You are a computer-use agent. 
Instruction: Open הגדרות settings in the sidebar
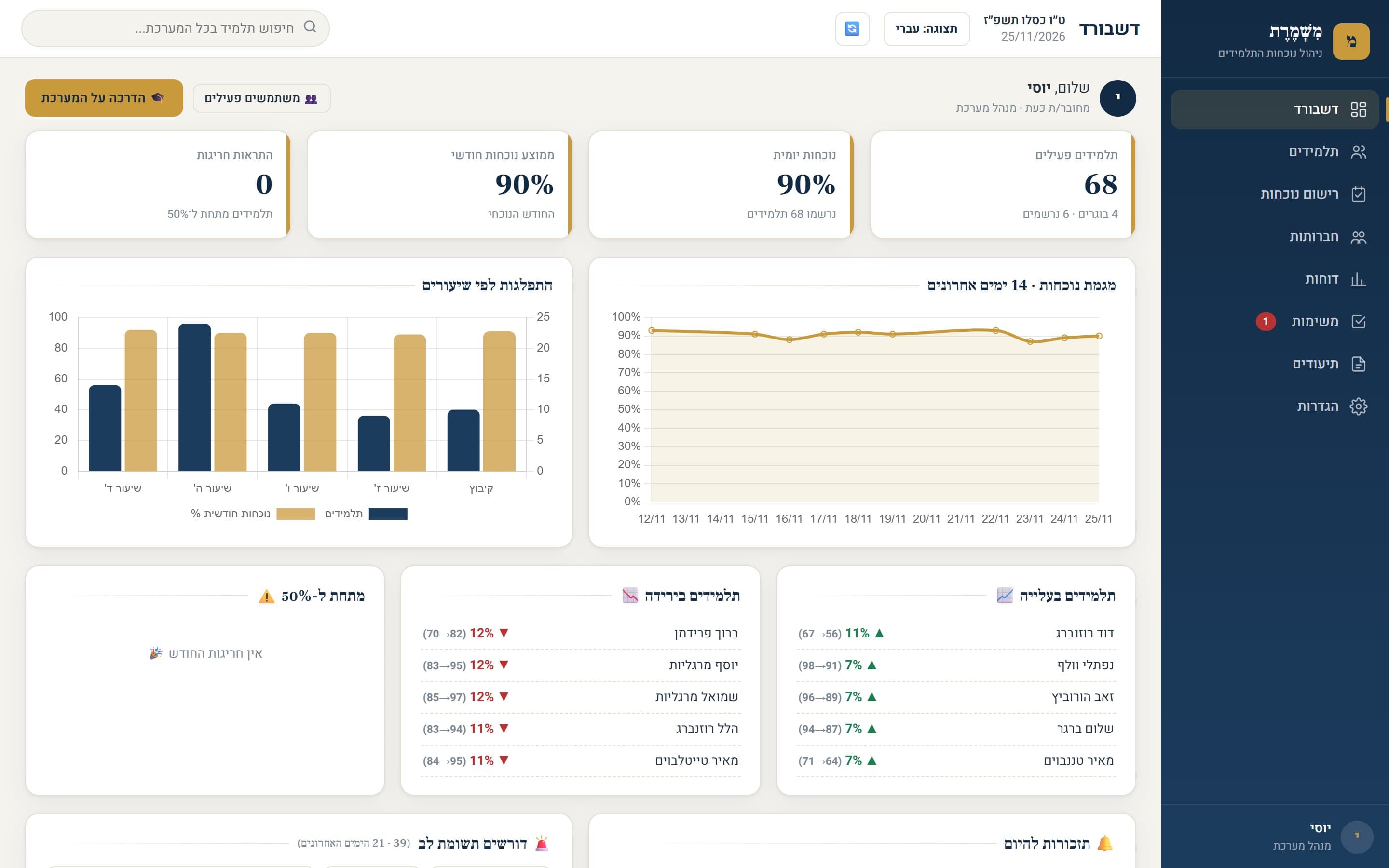tap(1274, 407)
